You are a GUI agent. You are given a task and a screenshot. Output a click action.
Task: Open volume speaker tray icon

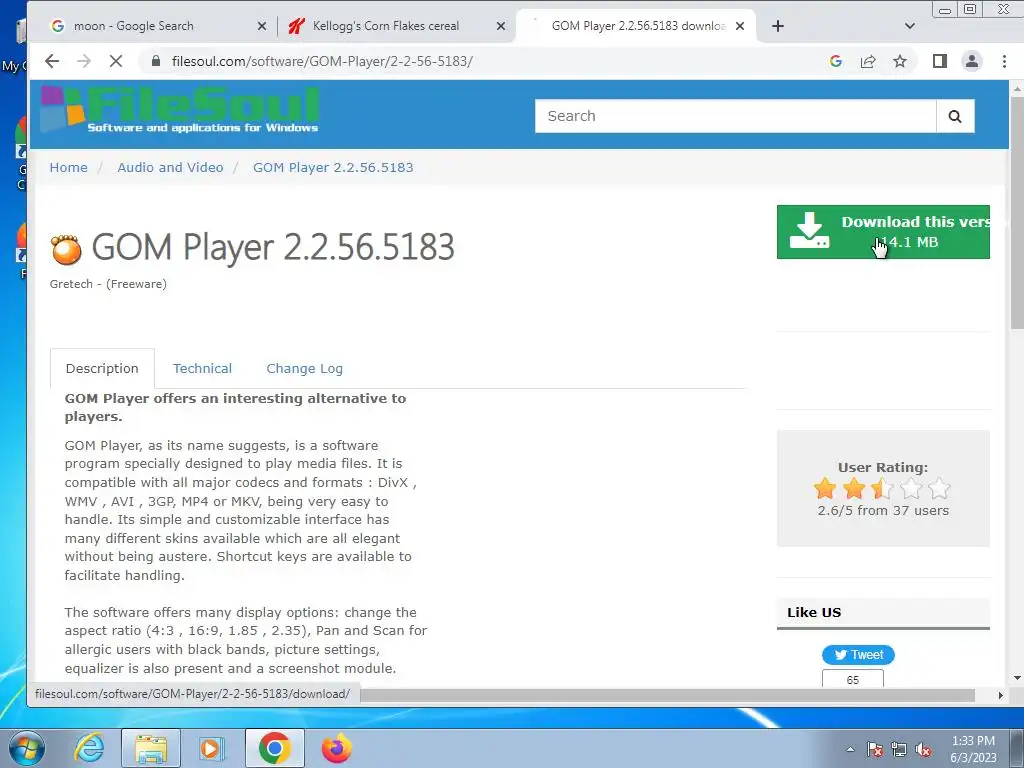[923, 750]
